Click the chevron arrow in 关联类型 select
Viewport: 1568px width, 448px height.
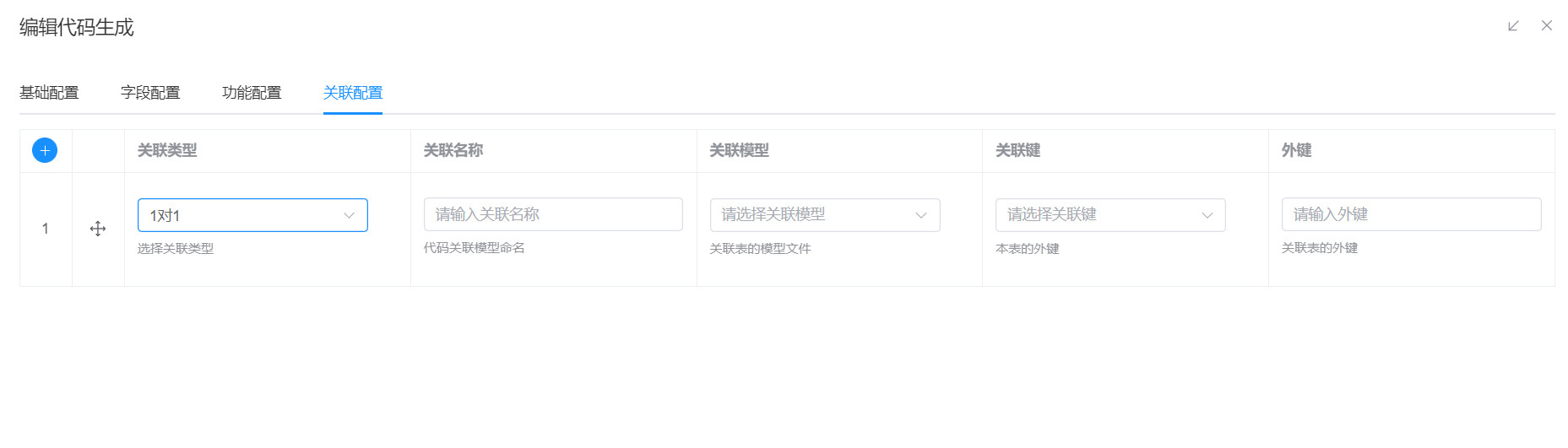click(x=349, y=215)
